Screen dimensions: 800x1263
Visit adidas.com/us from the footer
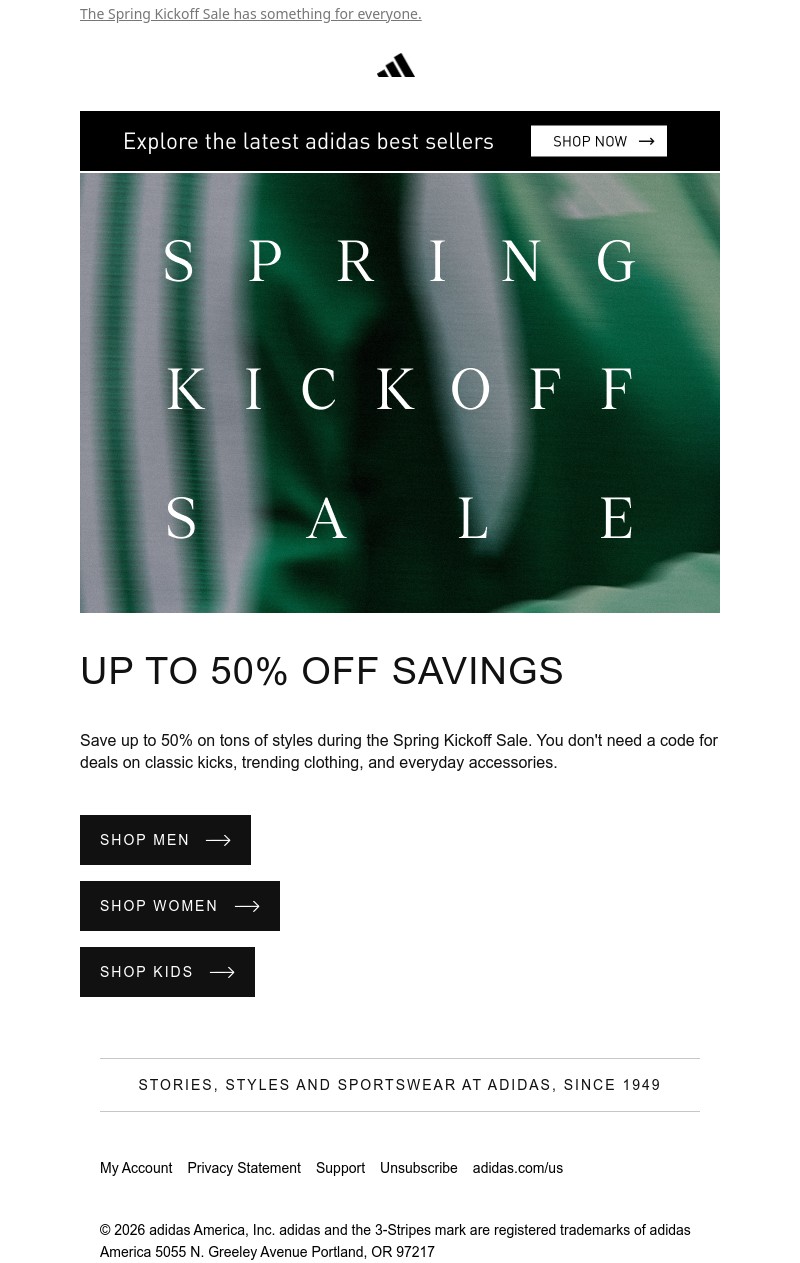pyautogui.click(x=517, y=1168)
